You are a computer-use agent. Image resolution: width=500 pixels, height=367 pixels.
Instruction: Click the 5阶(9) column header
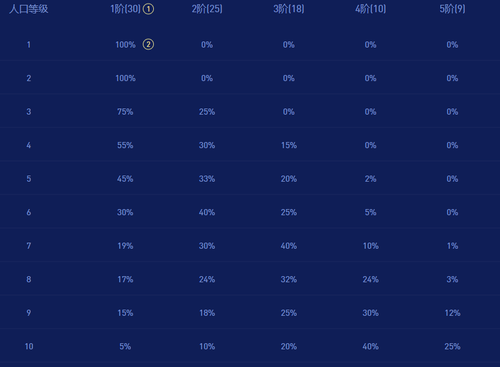click(452, 9)
